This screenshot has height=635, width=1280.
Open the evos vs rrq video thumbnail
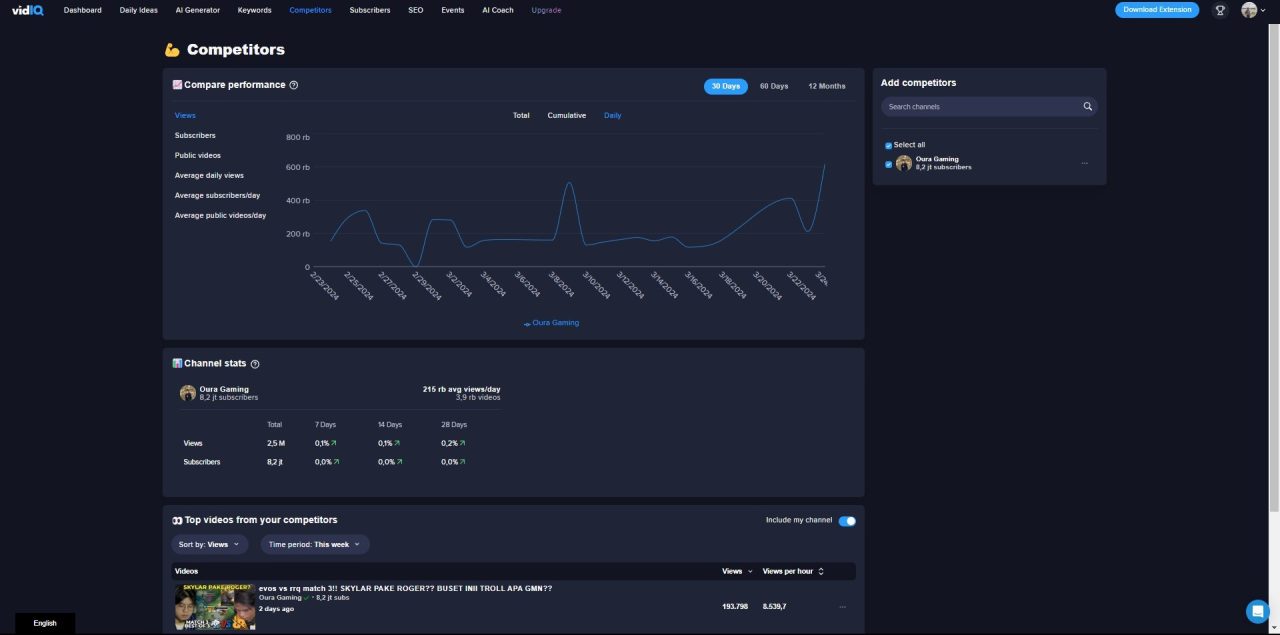pyautogui.click(x=214, y=607)
